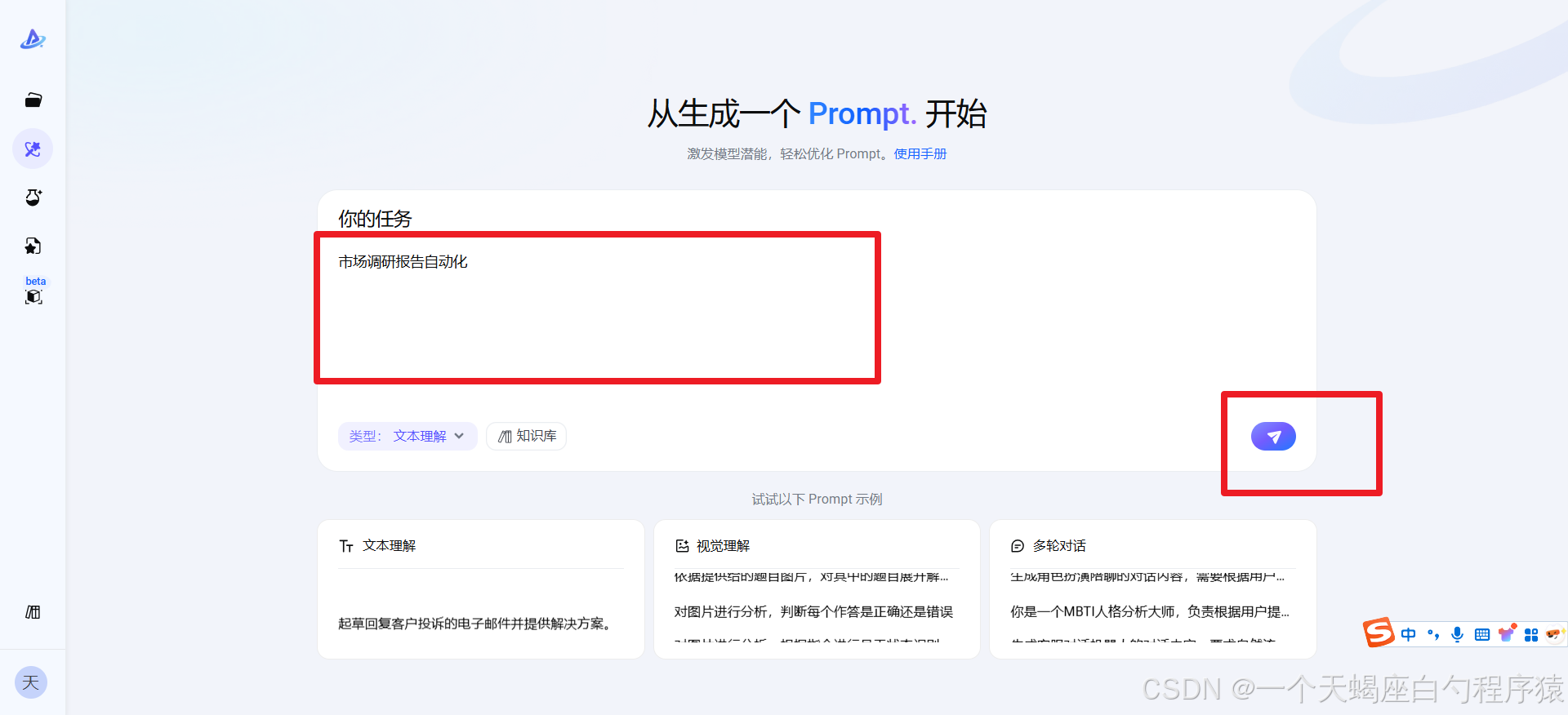The width and height of the screenshot is (1568, 715).
Task: Toggle the Sogou punctuation mode icon
Action: click(1433, 634)
